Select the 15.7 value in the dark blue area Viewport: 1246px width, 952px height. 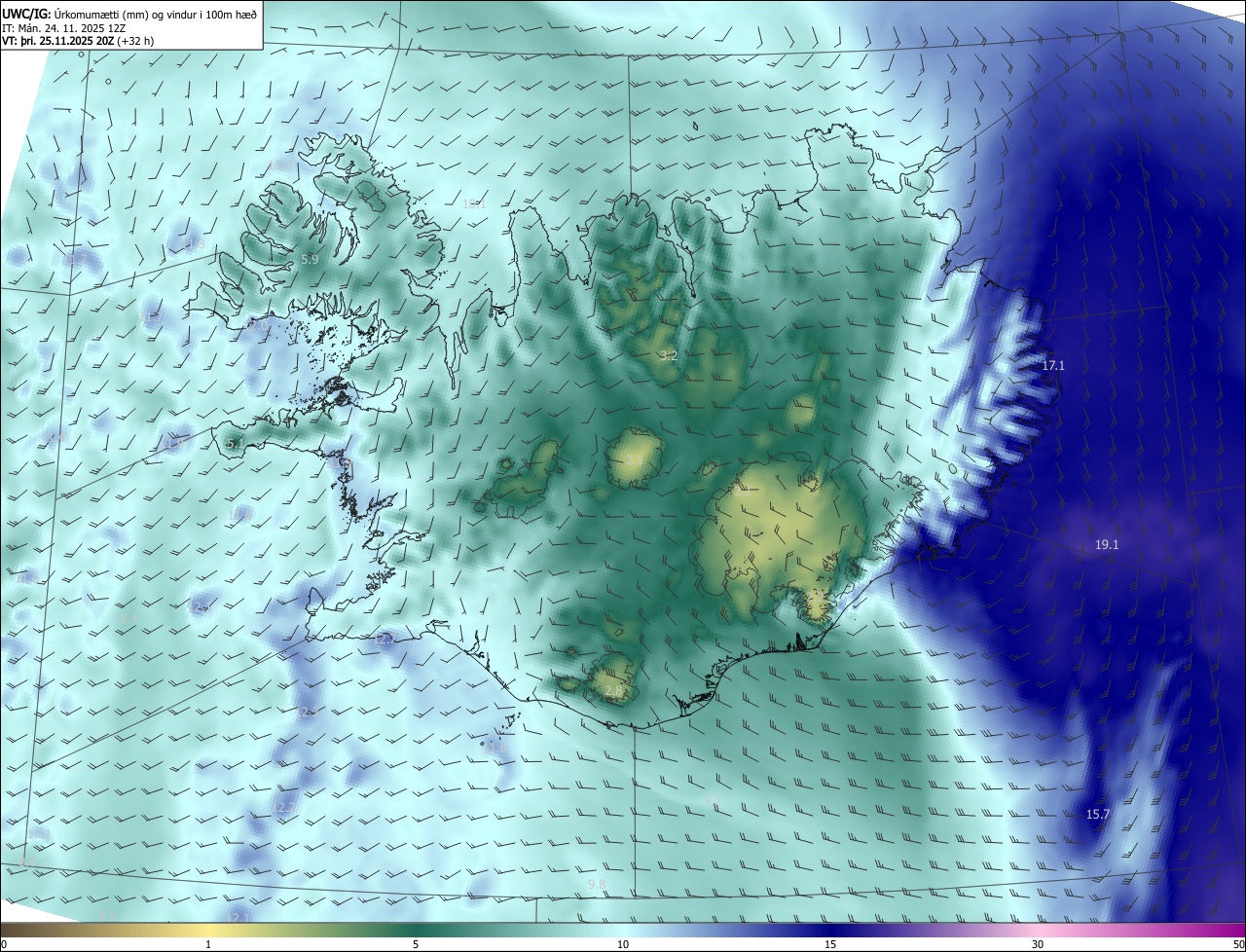click(x=1097, y=814)
